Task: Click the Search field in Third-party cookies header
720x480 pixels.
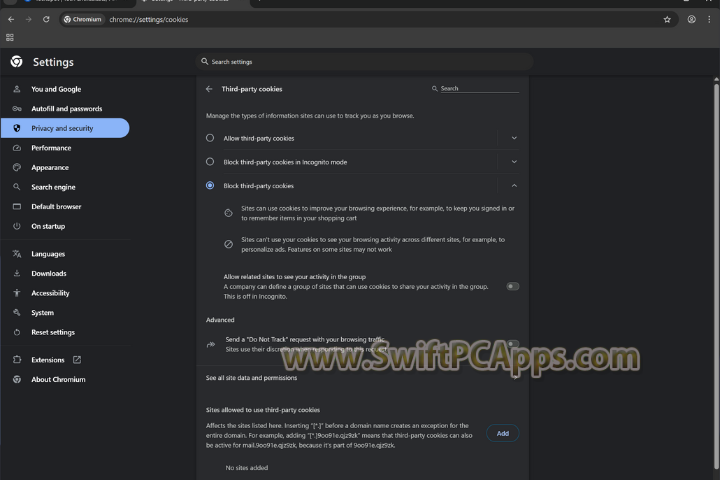Action: (x=479, y=88)
